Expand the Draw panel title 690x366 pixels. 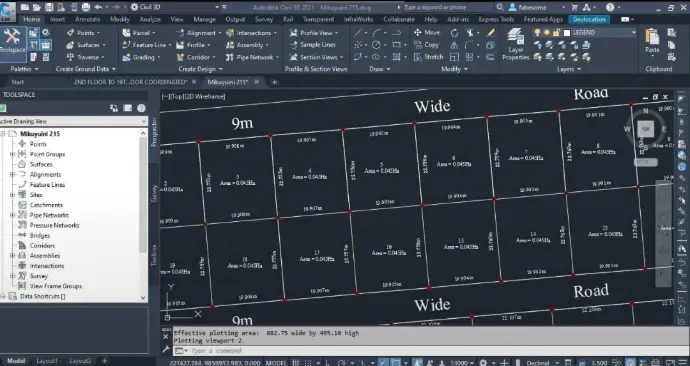click(x=379, y=69)
